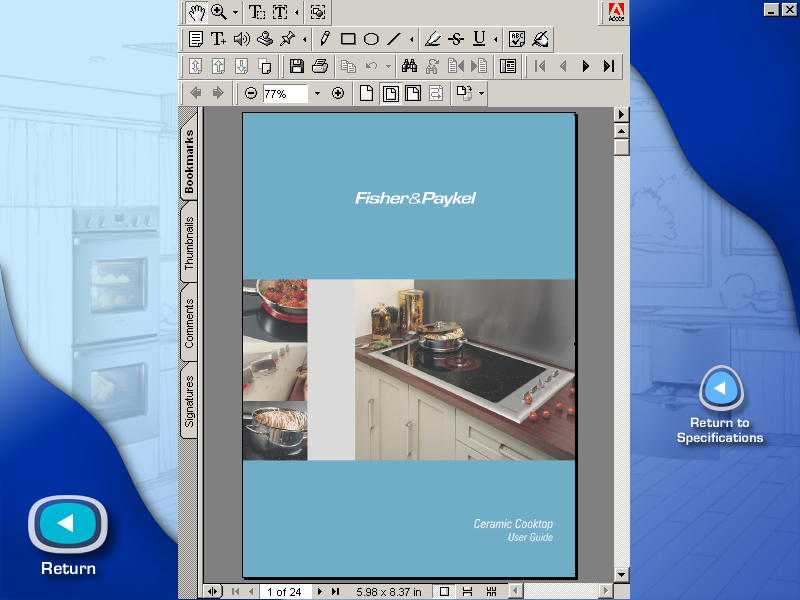The height and width of the screenshot is (600, 800).
Task: Open the Find binoculars tool
Action: point(410,66)
